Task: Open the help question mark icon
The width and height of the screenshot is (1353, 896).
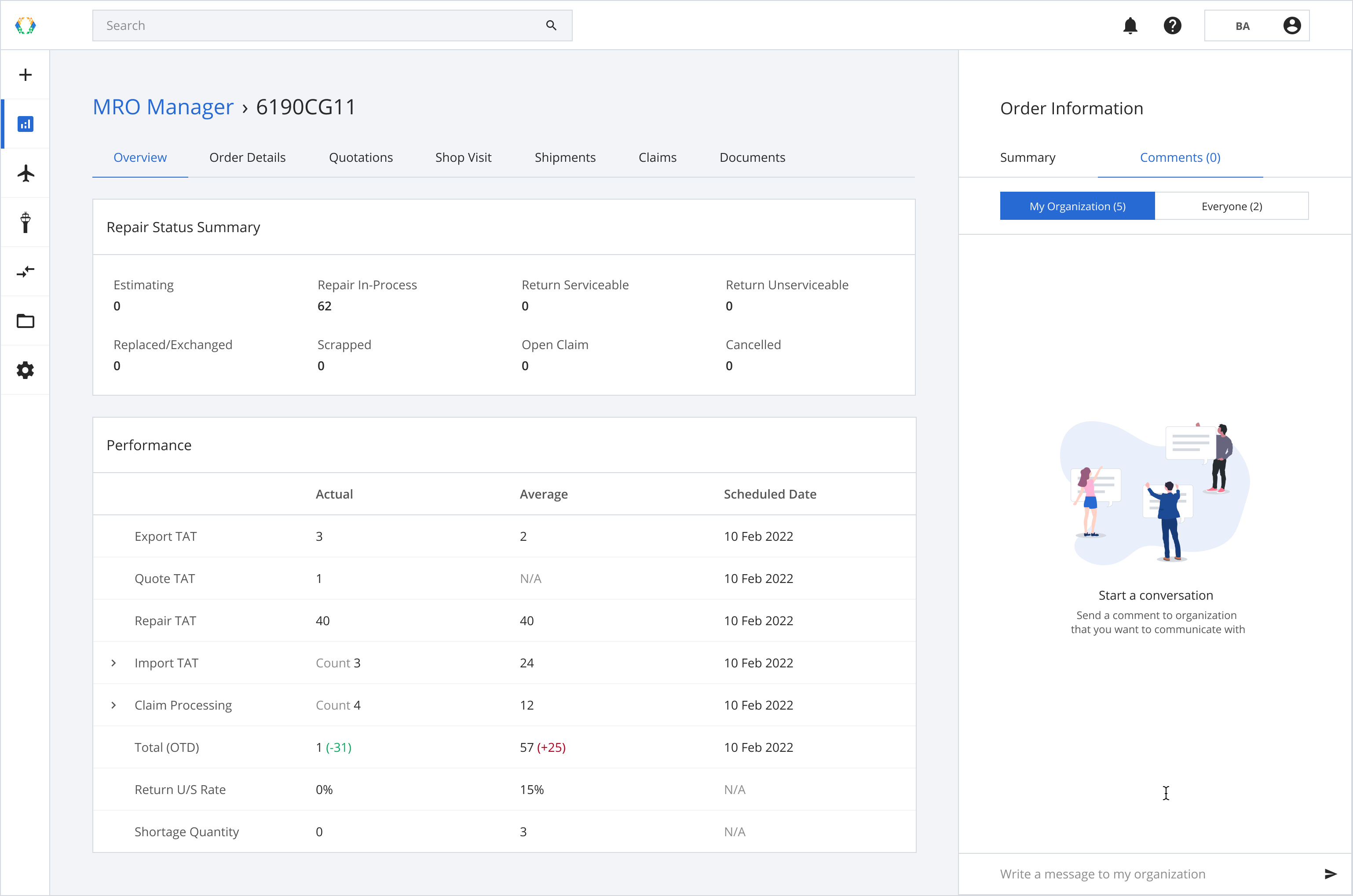Action: (1172, 25)
